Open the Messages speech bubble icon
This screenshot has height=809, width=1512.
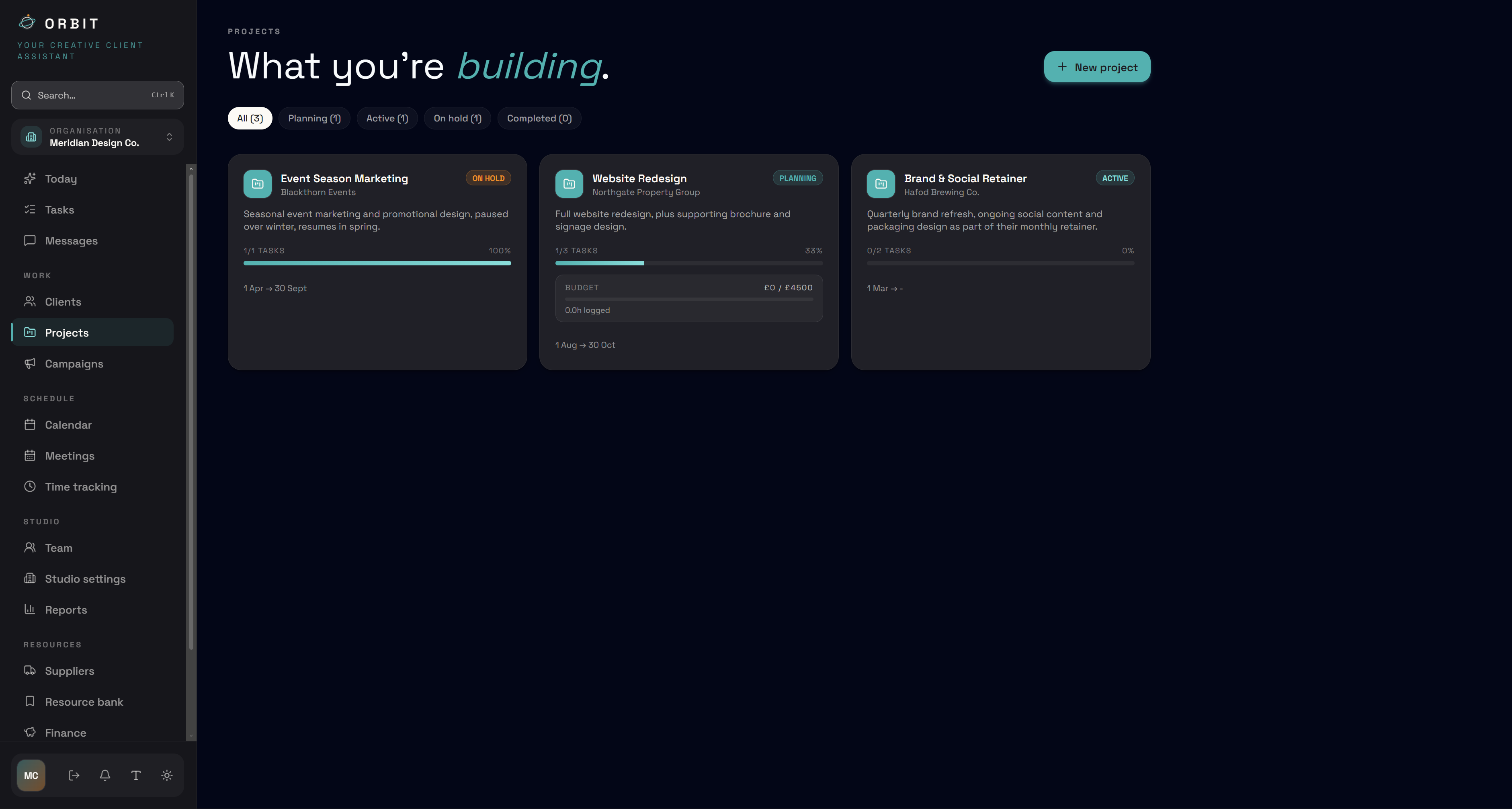click(30, 241)
